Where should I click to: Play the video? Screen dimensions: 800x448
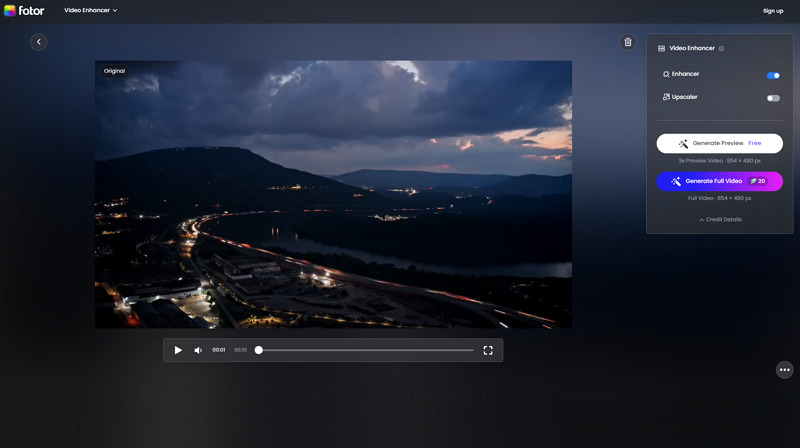(178, 350)
